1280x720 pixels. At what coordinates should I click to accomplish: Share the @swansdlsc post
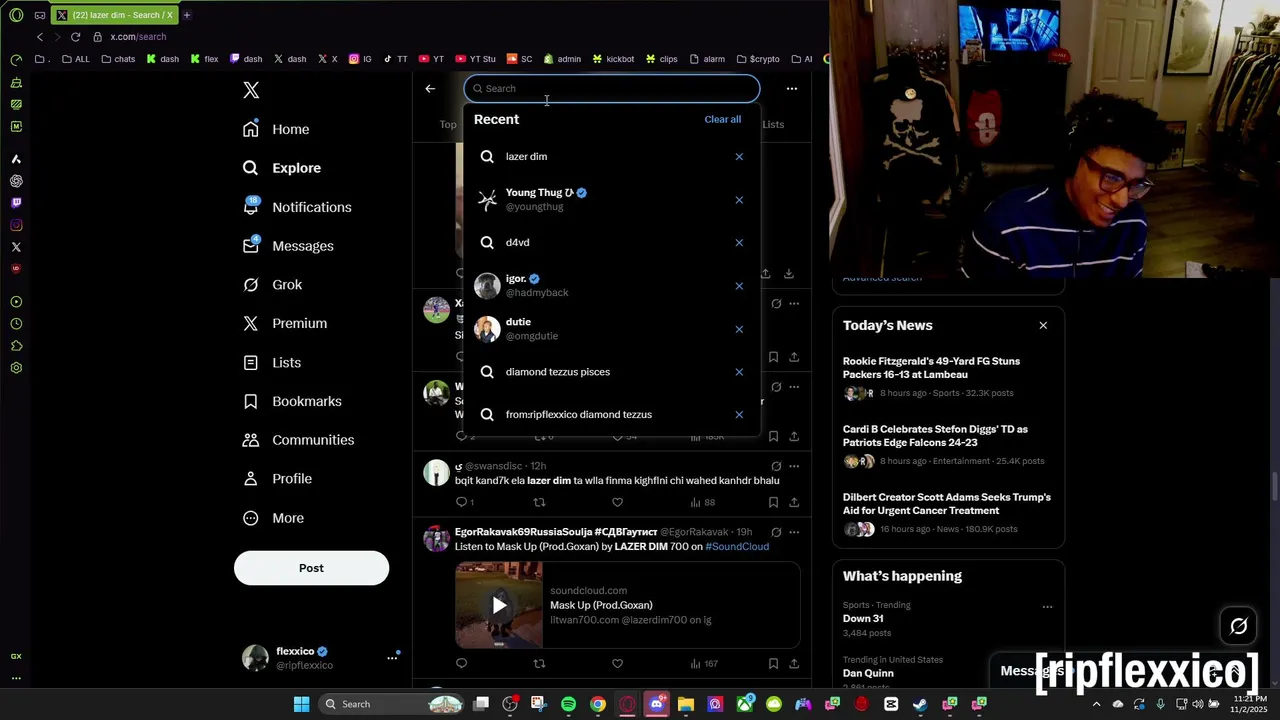(x=794, y=502)
